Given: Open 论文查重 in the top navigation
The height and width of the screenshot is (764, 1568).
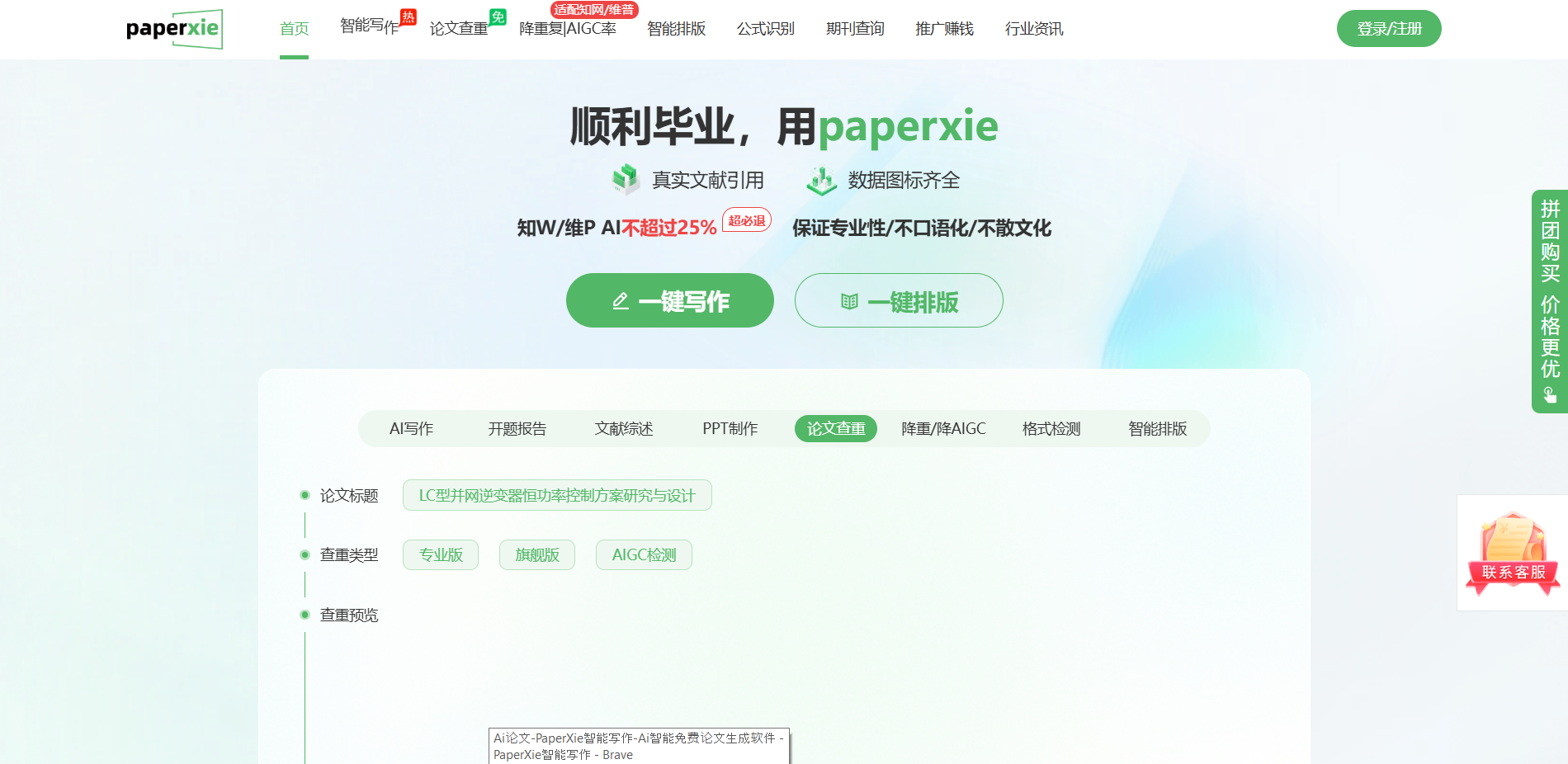Looking at the screenshot, I should coord(458,29).
